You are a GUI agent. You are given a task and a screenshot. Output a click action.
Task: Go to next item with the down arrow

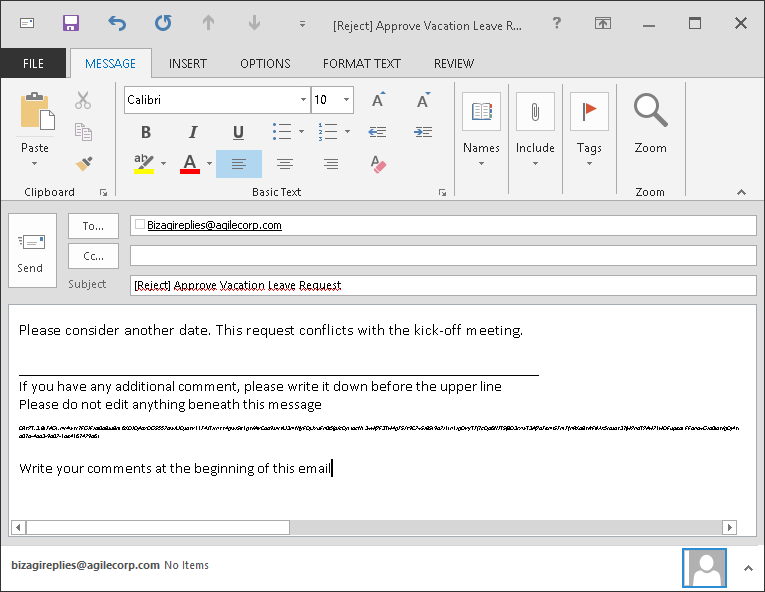click(254, 23)
